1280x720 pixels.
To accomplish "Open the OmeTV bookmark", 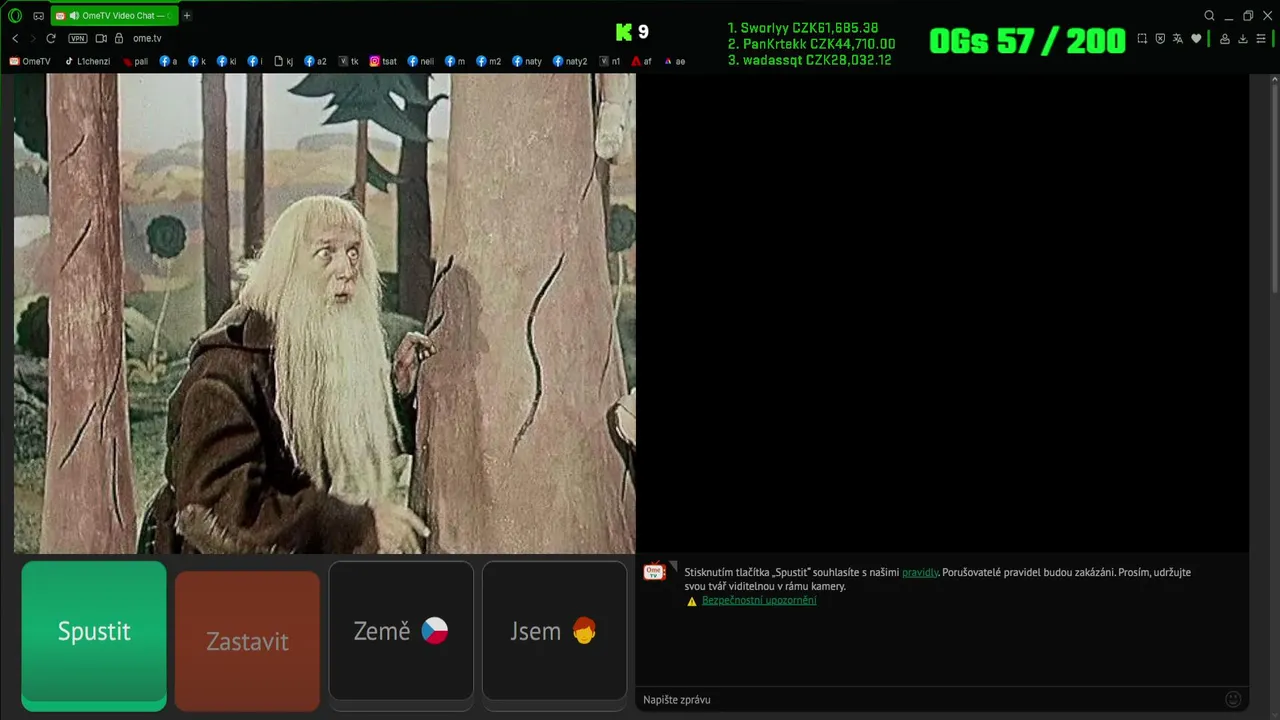I will tap(30, 61).
